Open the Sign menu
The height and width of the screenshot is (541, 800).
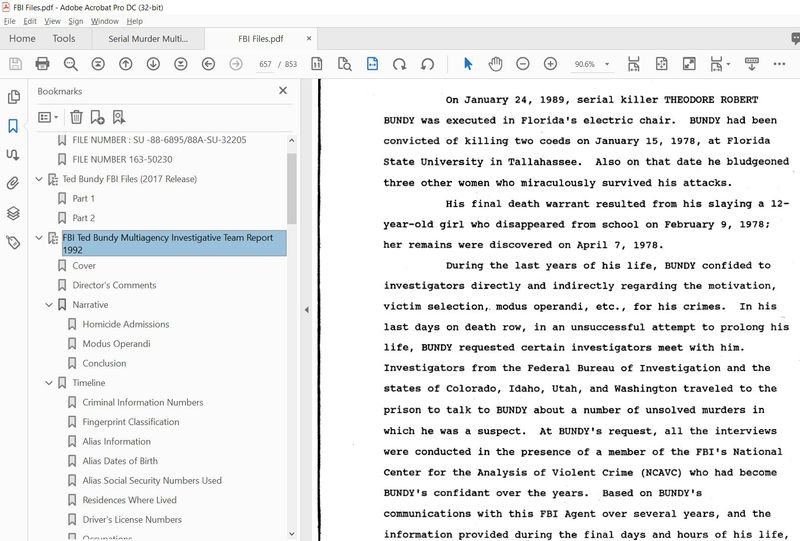[x=75, y=20]
